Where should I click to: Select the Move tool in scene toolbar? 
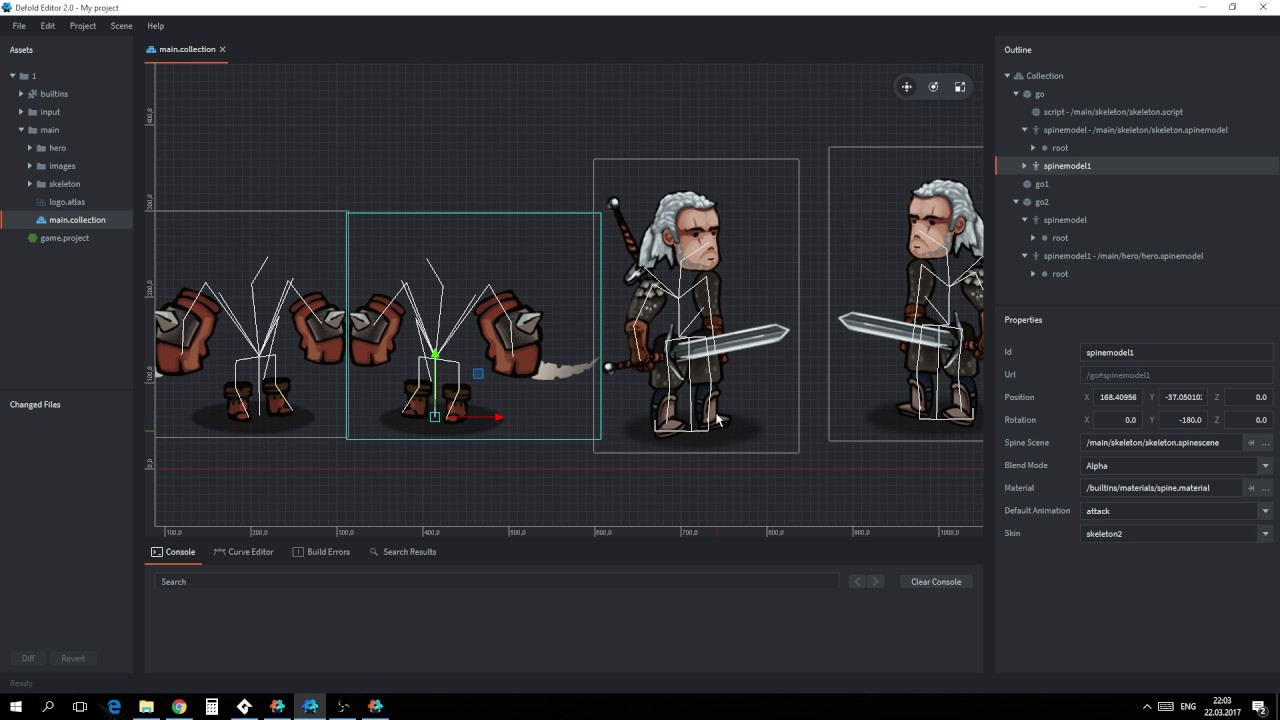(907, 87)
